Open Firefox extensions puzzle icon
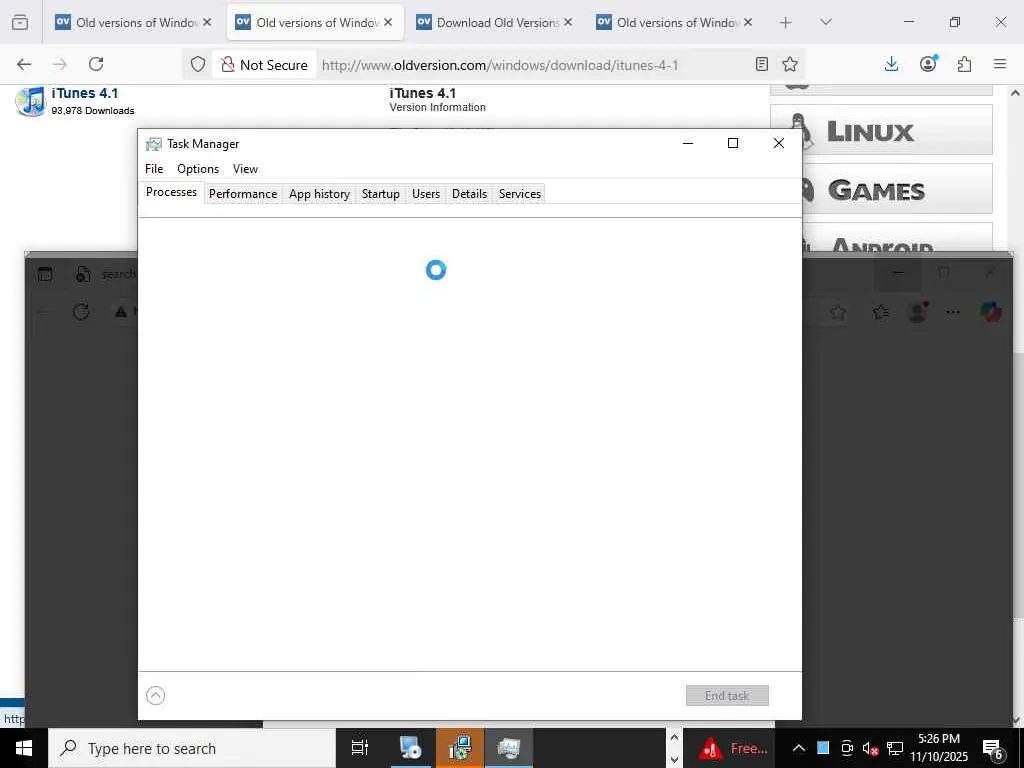This screenshot has height=768, width=1024. point(964,64)
